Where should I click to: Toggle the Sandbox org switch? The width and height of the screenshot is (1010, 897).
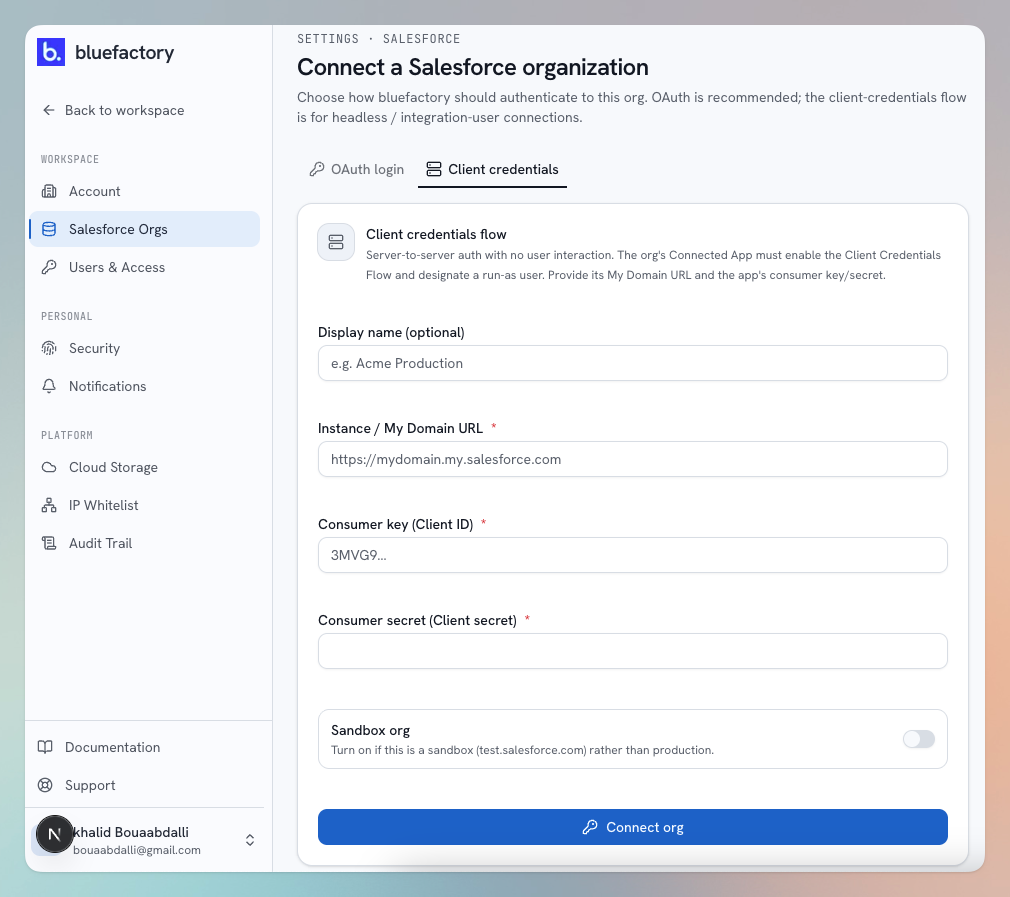[919, 739]
